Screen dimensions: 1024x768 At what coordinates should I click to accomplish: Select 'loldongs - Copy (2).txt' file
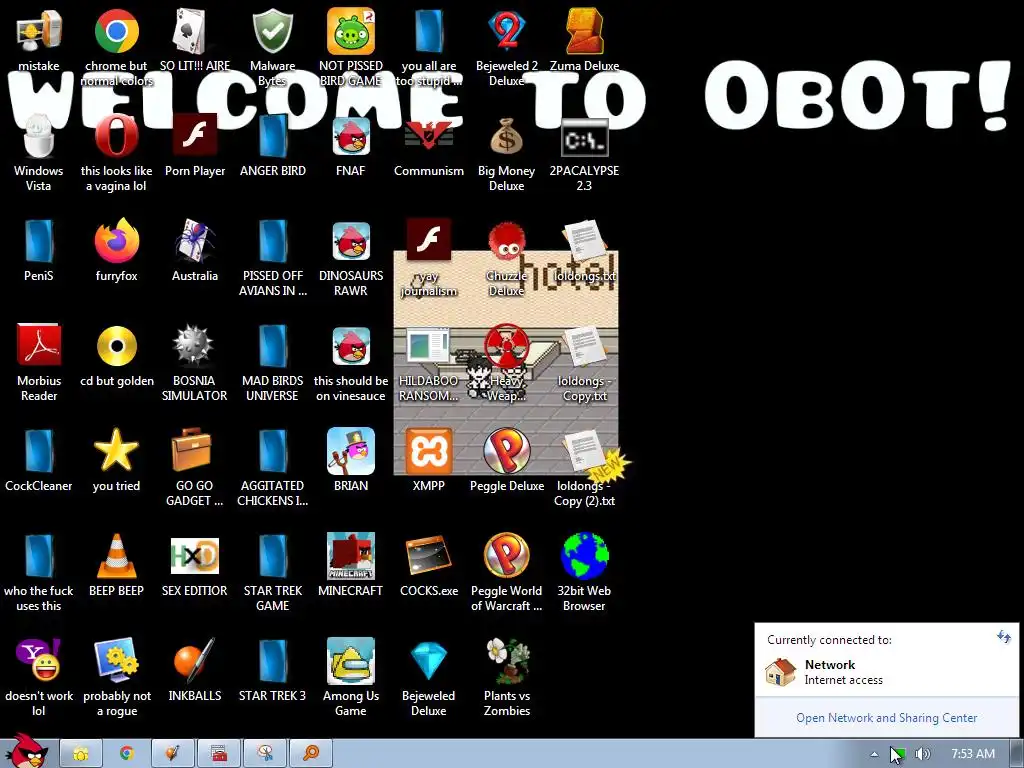[584, 451]
